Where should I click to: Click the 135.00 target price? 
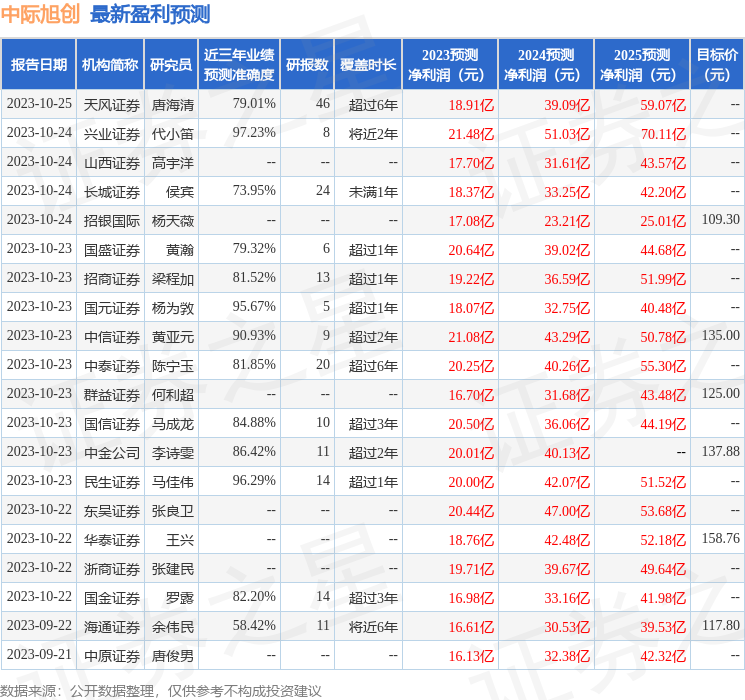coord(720,336)
